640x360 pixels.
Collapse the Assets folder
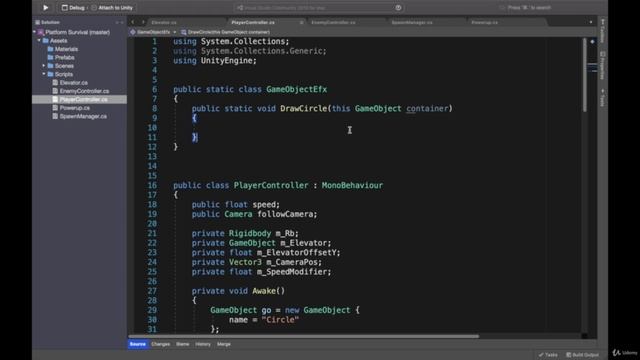[39, 40]
